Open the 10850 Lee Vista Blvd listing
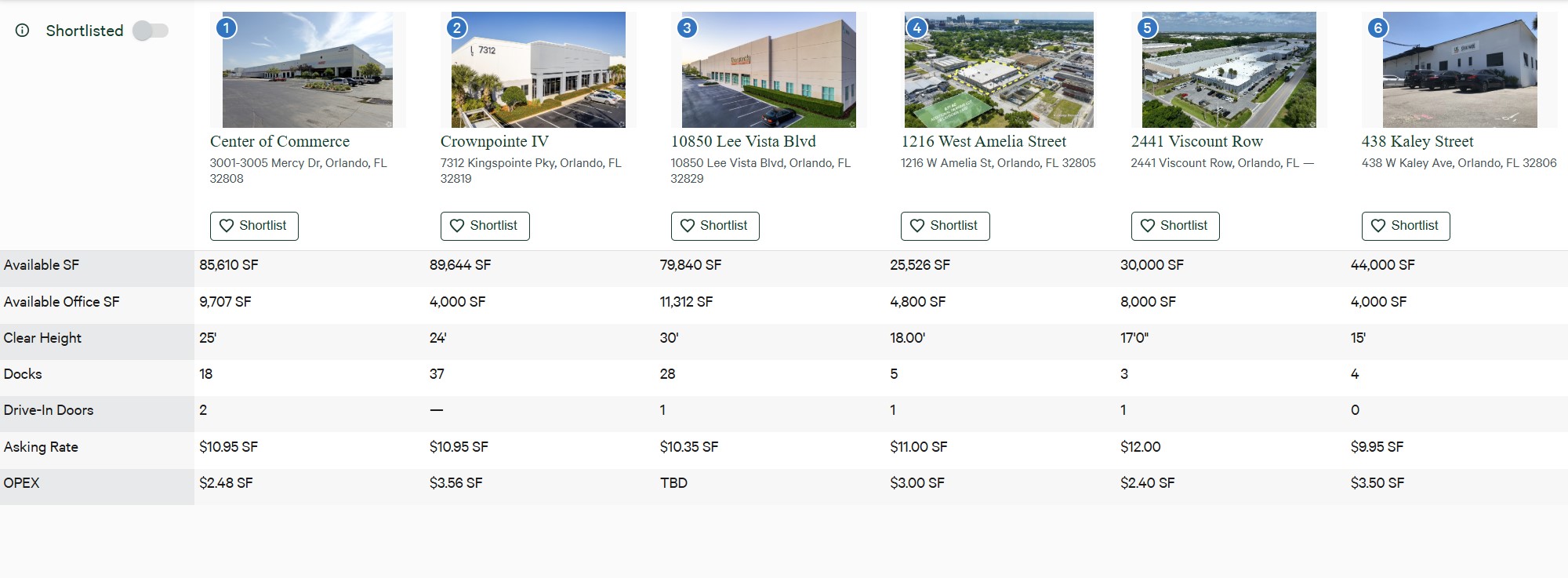Image resolution: width=1568 pixels, height=578 pixels. point(742,141)
